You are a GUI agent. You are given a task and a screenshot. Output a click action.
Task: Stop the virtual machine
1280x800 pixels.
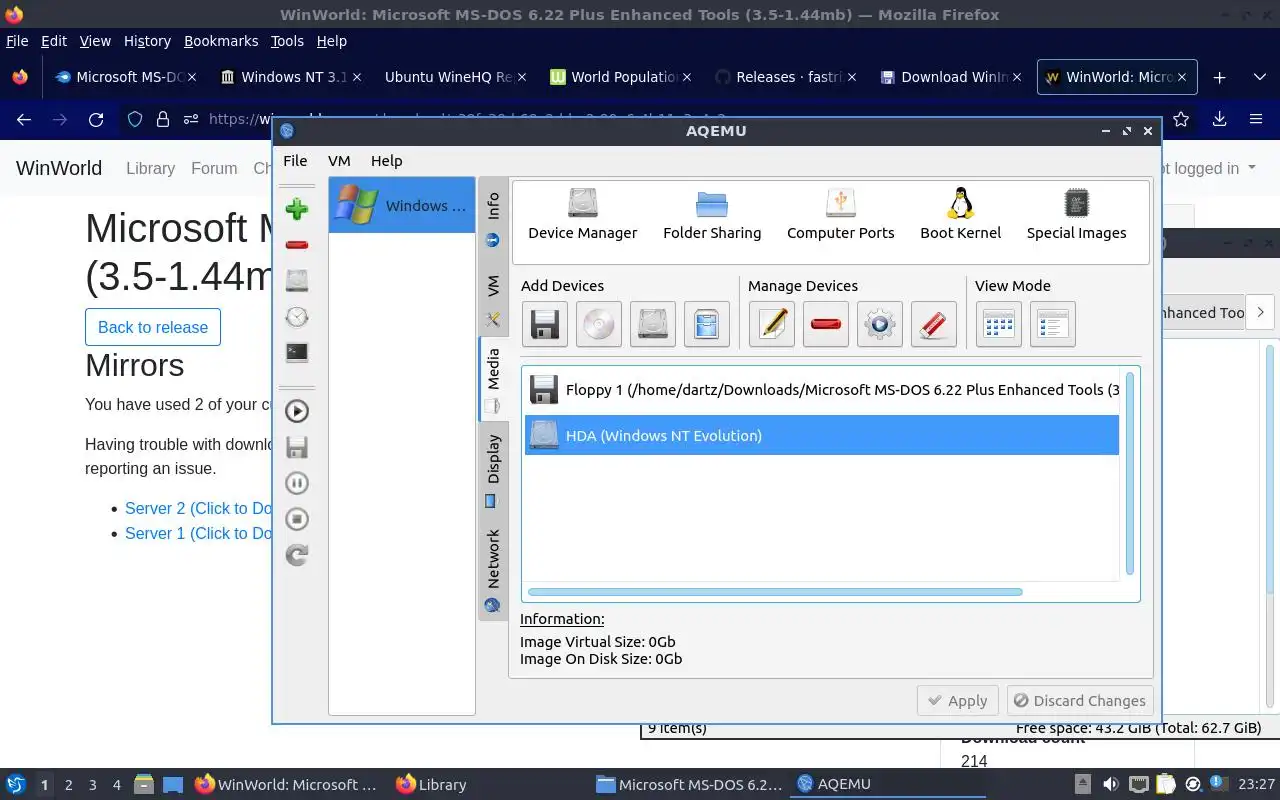coord(296,519)
